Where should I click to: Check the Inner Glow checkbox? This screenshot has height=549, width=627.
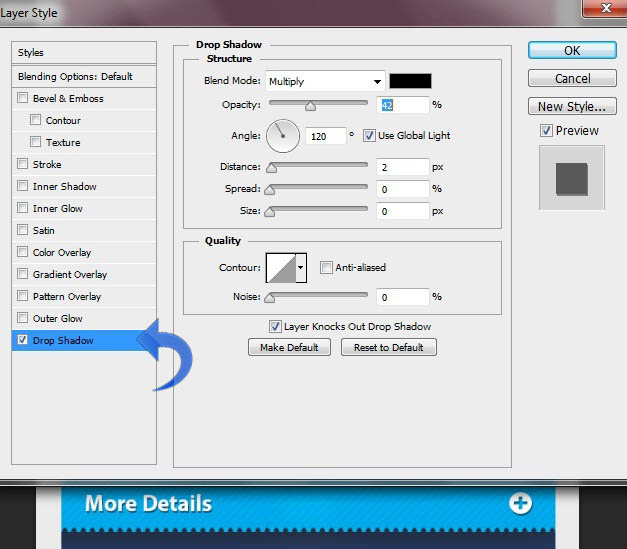pyautogui.click(x=23, y=208)
